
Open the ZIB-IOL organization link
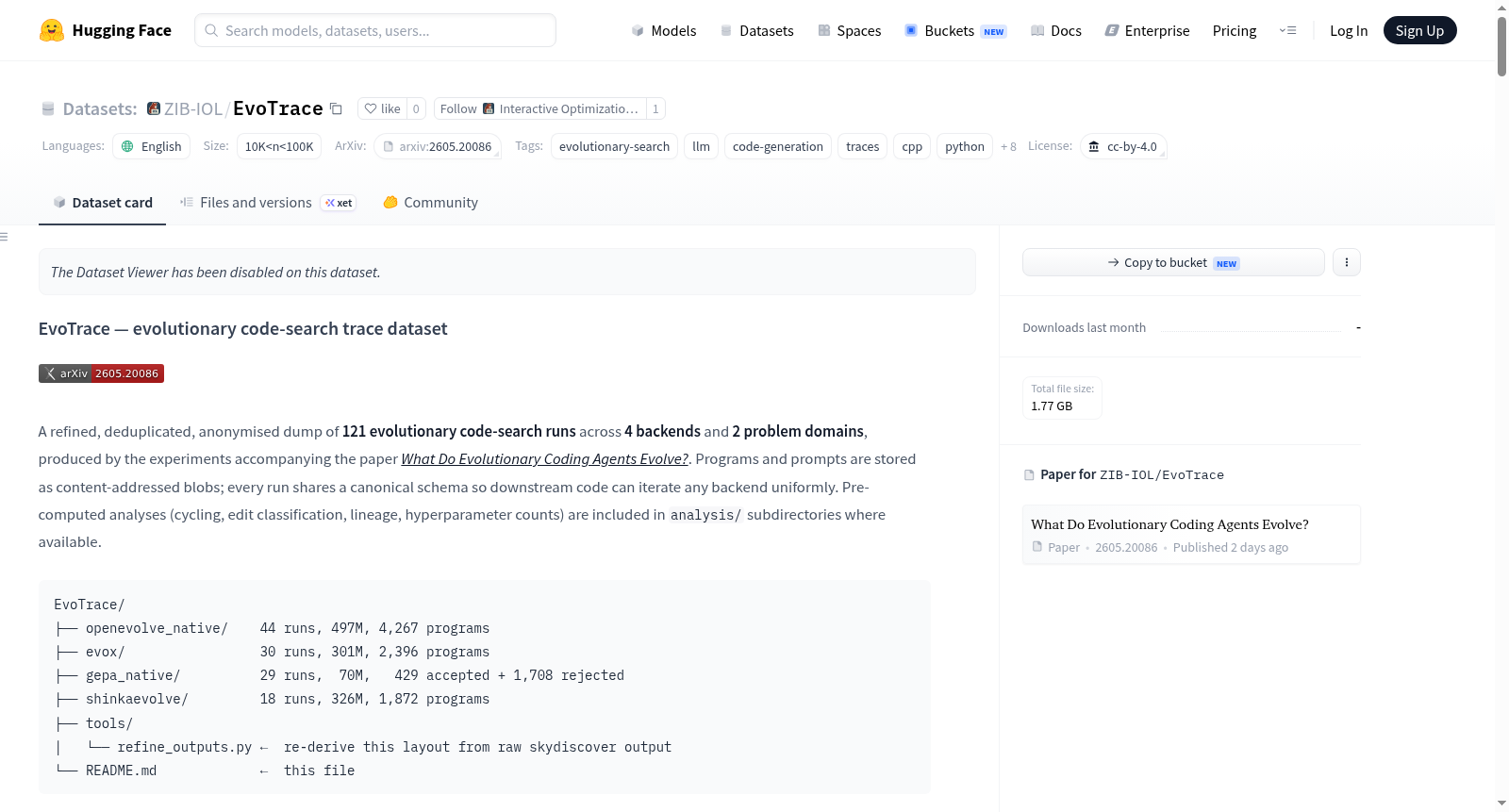(x=193, y=108)
